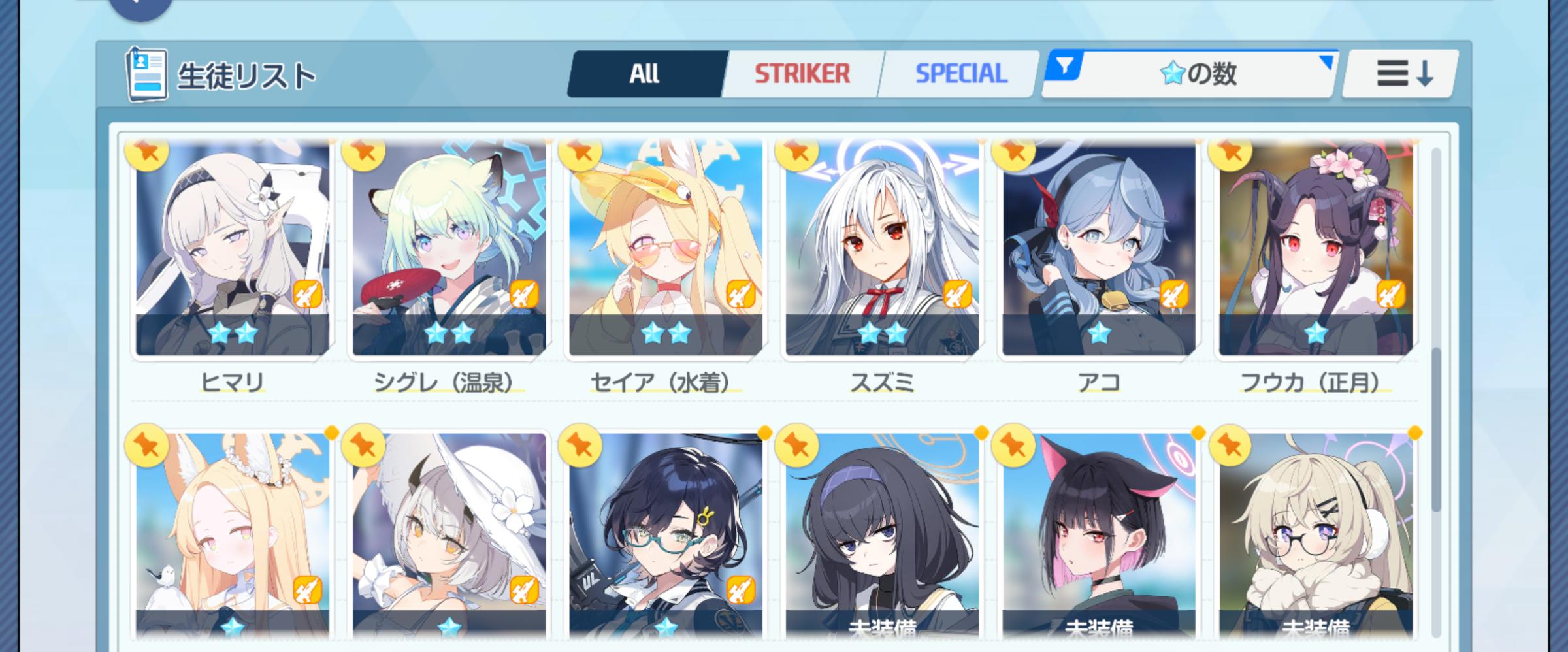Click weapon badge on アコ portrait
Screen dimensions: 1568x652
pos(1174,294)
